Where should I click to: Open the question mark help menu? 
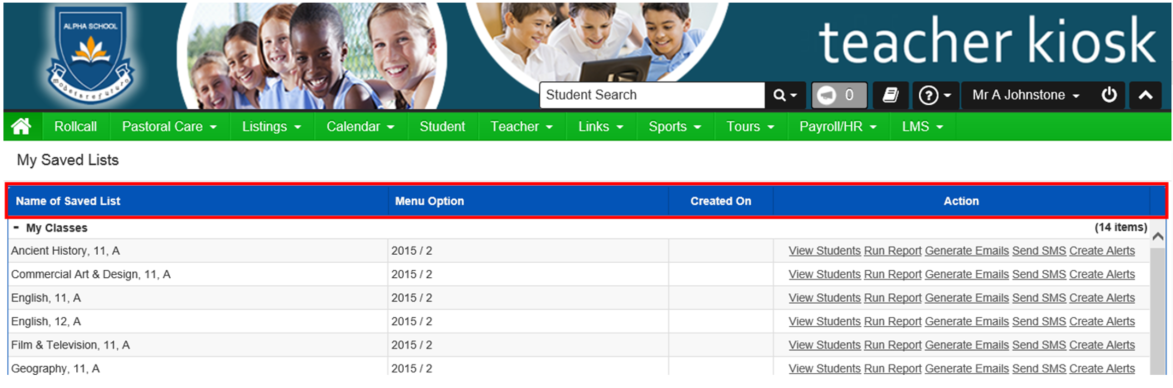coord(937,96)
